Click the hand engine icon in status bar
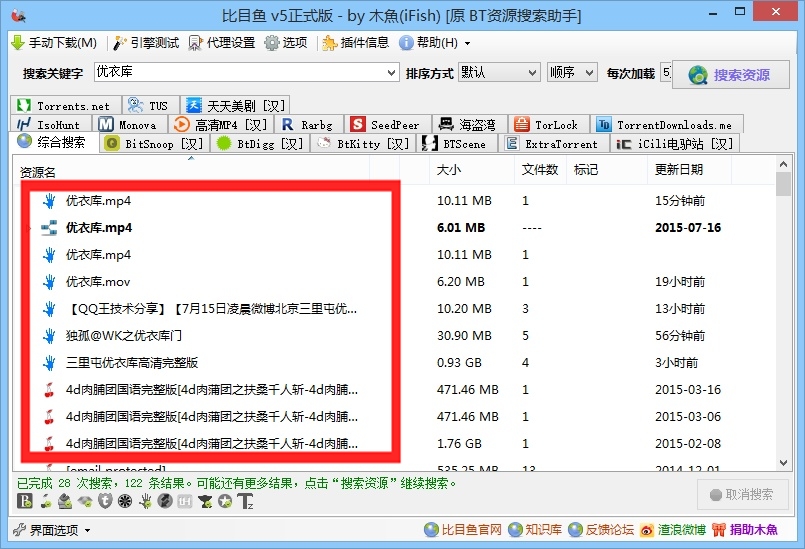Screen dimensions: 805x549 click(145, 501)
